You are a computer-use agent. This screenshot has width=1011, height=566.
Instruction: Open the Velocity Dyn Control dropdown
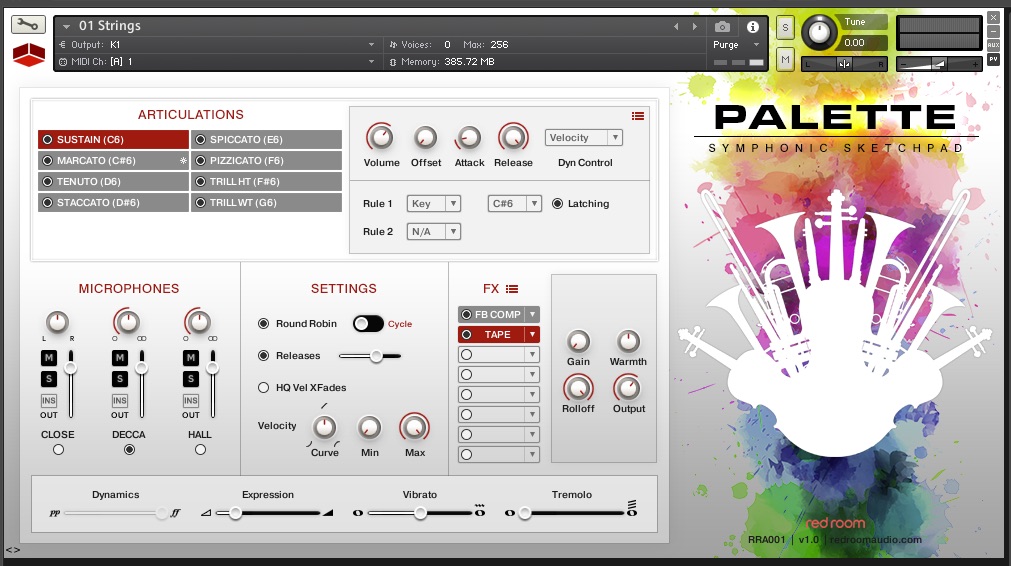click(584, 138)
